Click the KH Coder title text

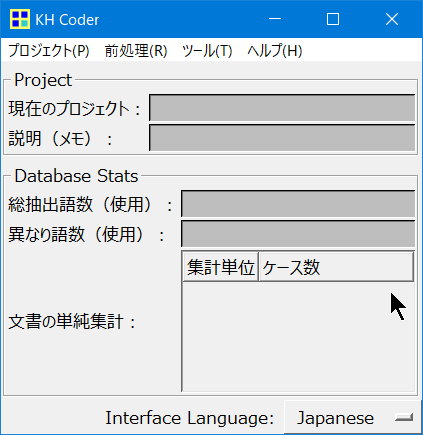pos(67,20)
